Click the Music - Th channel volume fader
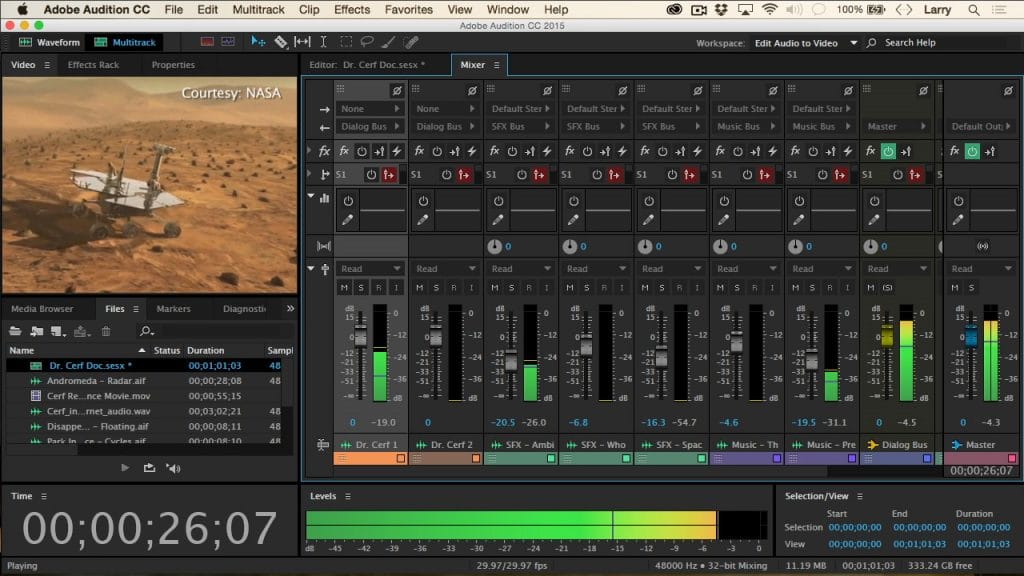Screen dimensions: 1024x576 tap(737, 345)
